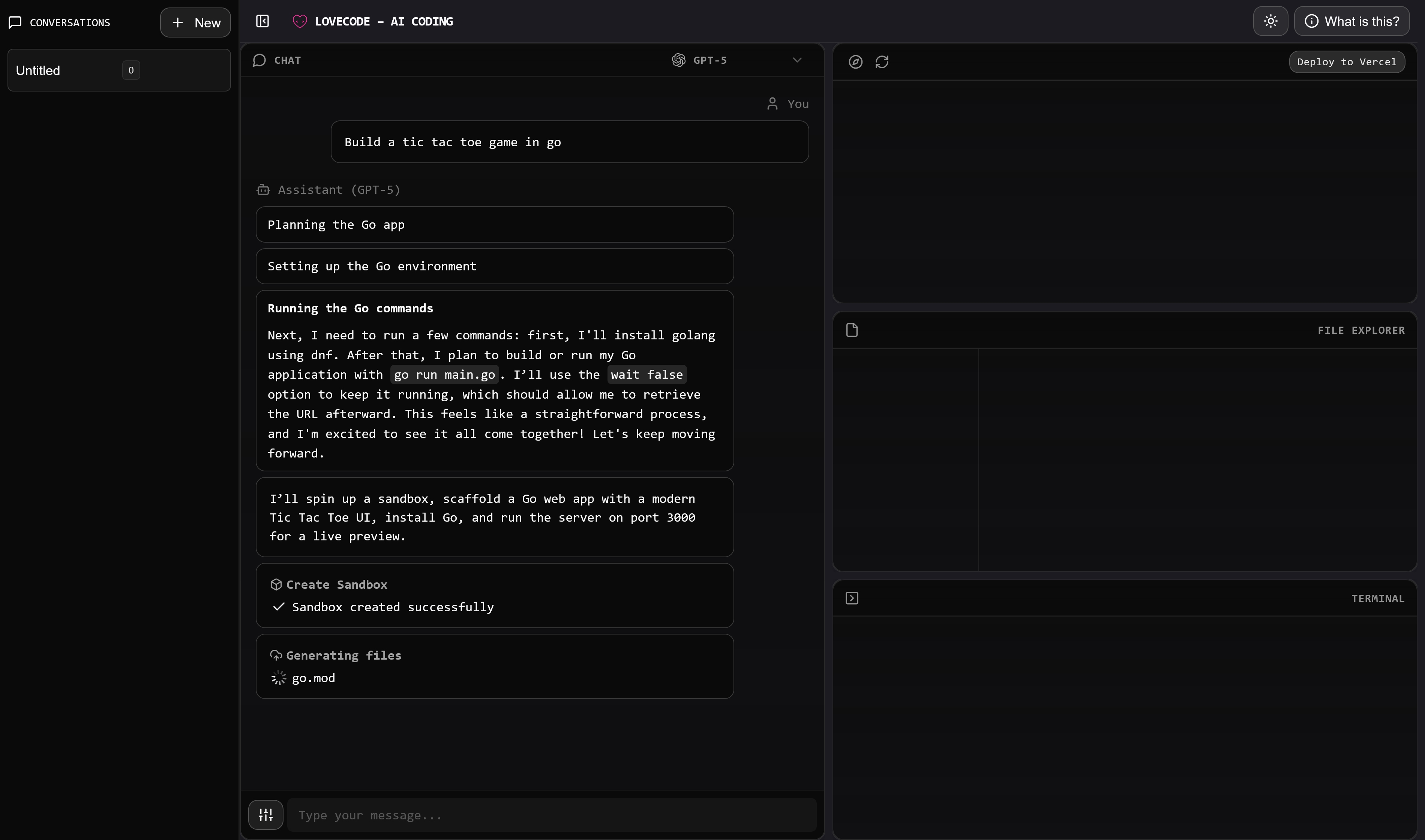Click the 'wait false' code snippet

point(647,375)
